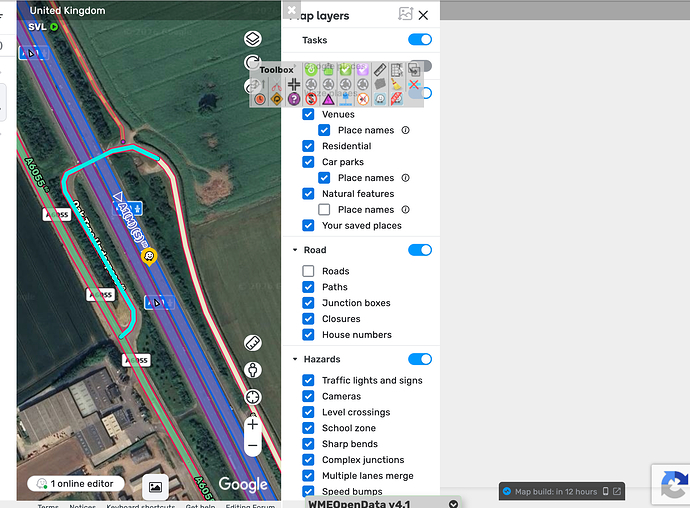Expand the WMEOpenData v4.1 chevron
The height and width of the screenshot is (508, 690).
tap(453, 504)
